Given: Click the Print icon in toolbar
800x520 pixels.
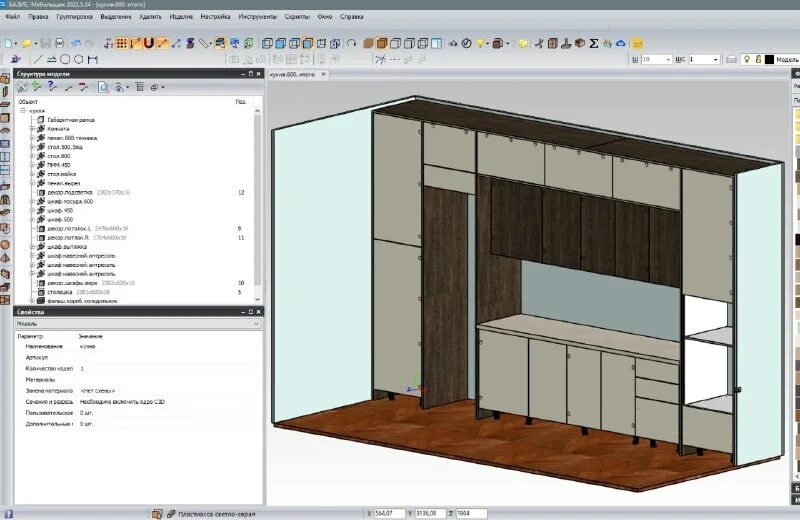Looking at the screenshot, I should (x=59, y=43).
